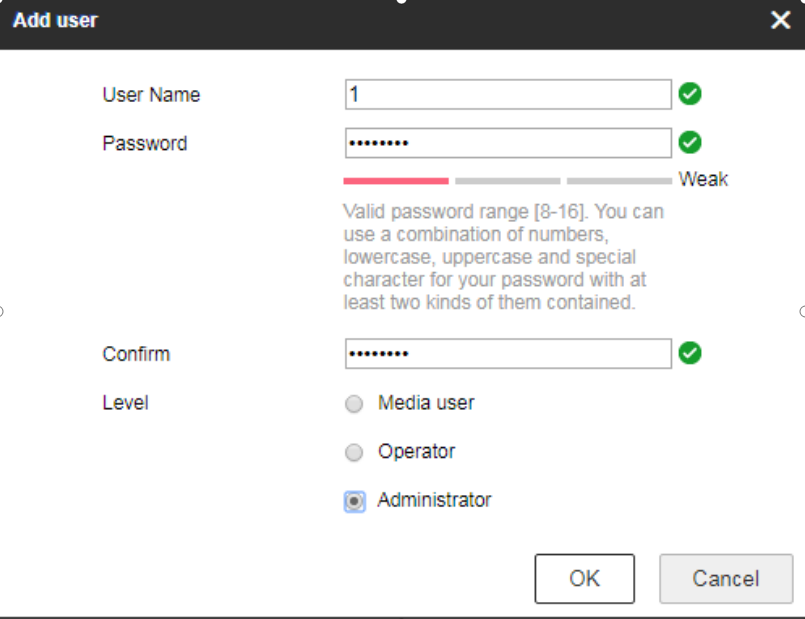The height and width of the screenshot is (619, 805).
Task: Close the Add user dialog
Action: pos(780,20)
